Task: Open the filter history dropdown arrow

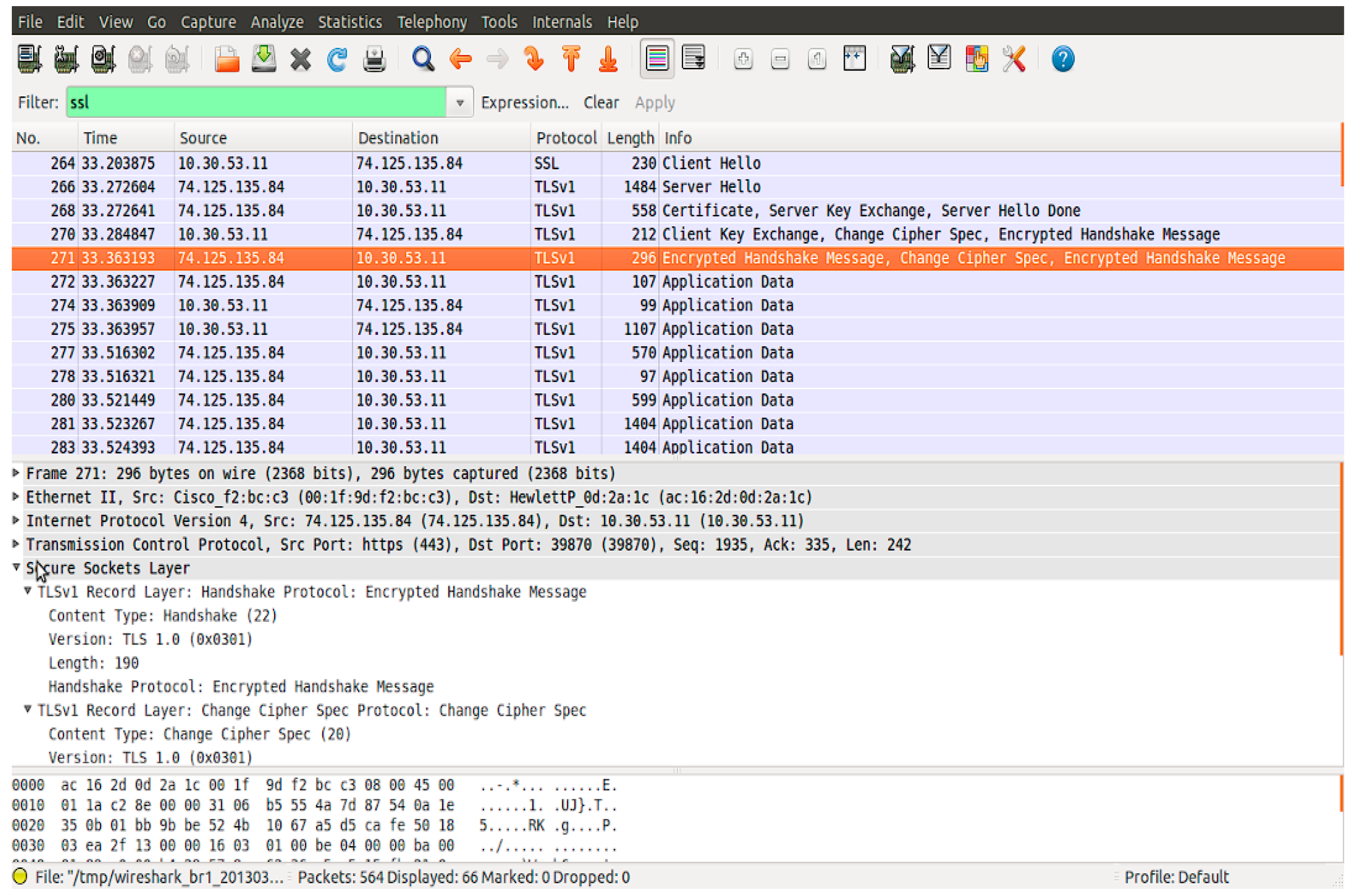Action: coord(459,103)
